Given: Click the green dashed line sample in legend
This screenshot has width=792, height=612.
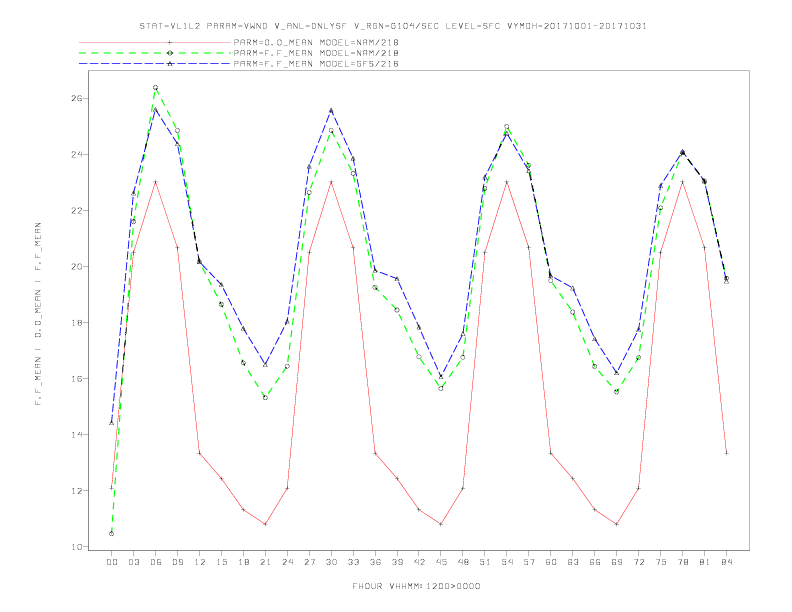Looking at the screenshot, I should (x=155, y=53).
